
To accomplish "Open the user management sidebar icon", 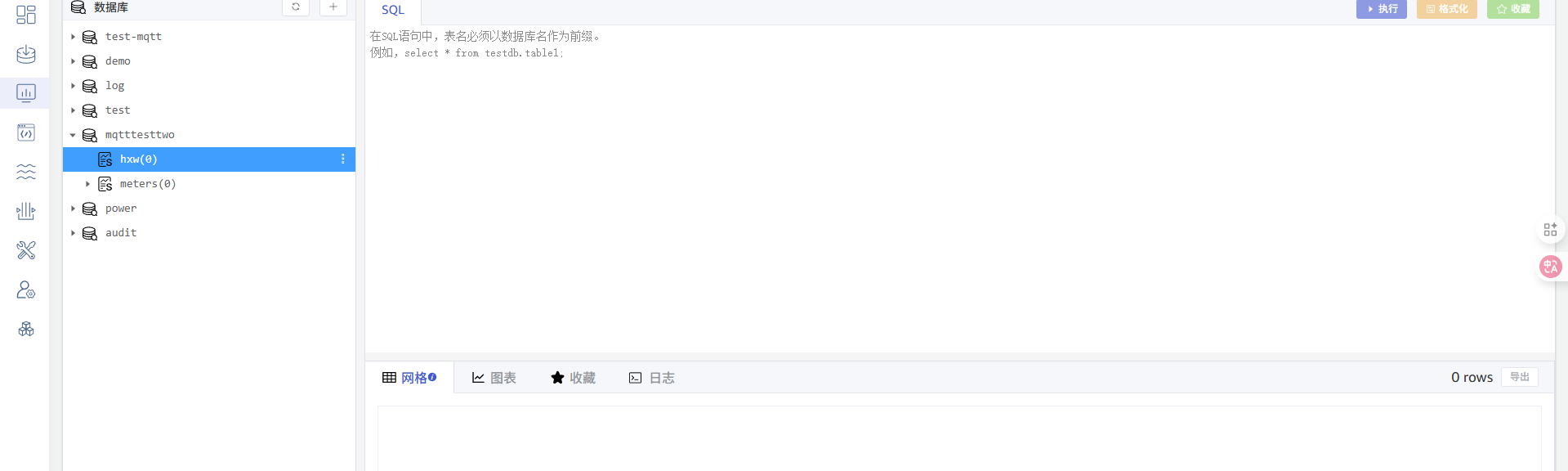I will pyautogui.click(x=26, y=289).
